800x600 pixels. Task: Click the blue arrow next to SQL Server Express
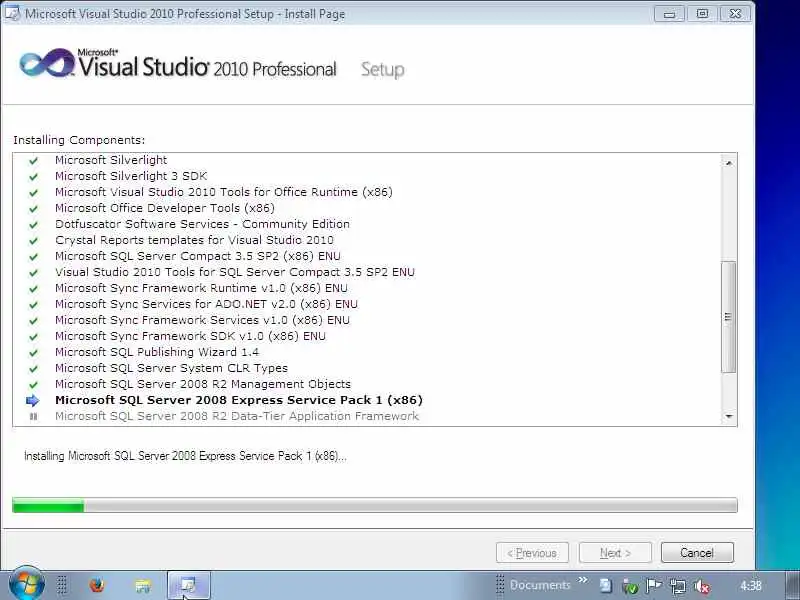click(x=33, y=401)
